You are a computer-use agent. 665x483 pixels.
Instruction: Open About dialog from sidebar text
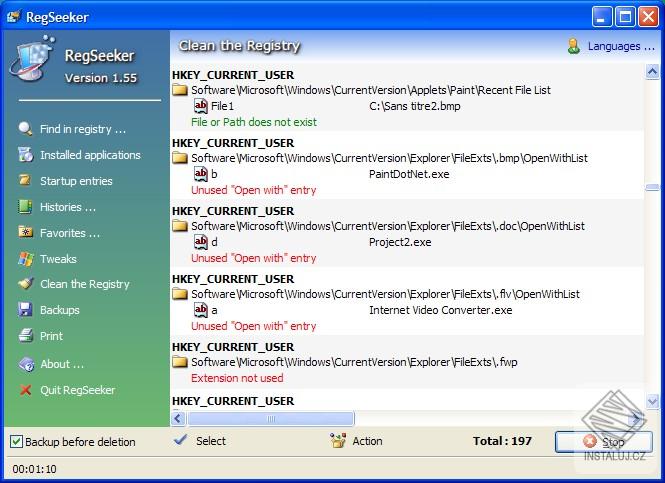click(62, 364)
